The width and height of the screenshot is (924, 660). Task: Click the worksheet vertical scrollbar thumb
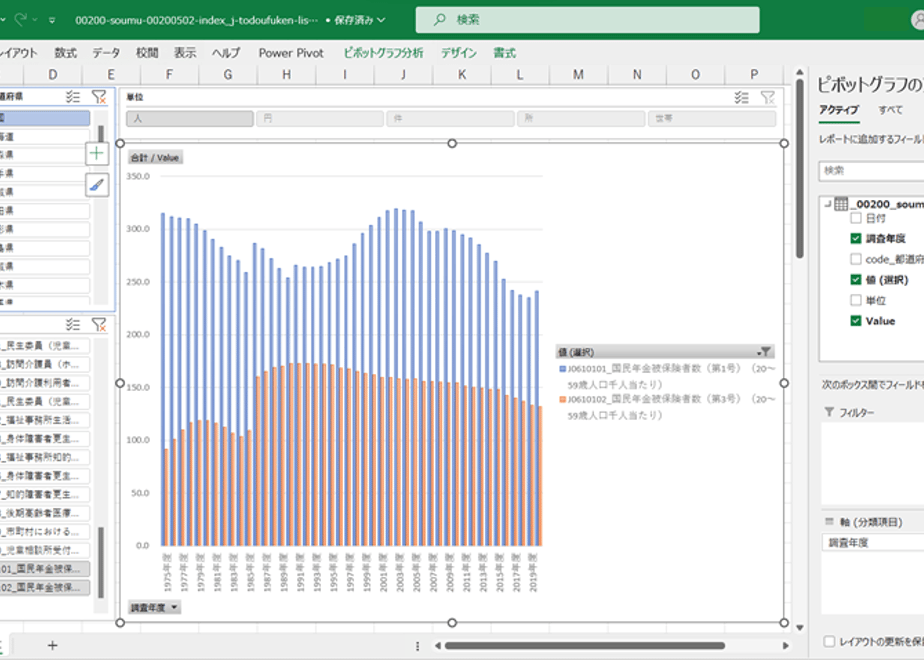pyautogui.click(x=800, y=169)
